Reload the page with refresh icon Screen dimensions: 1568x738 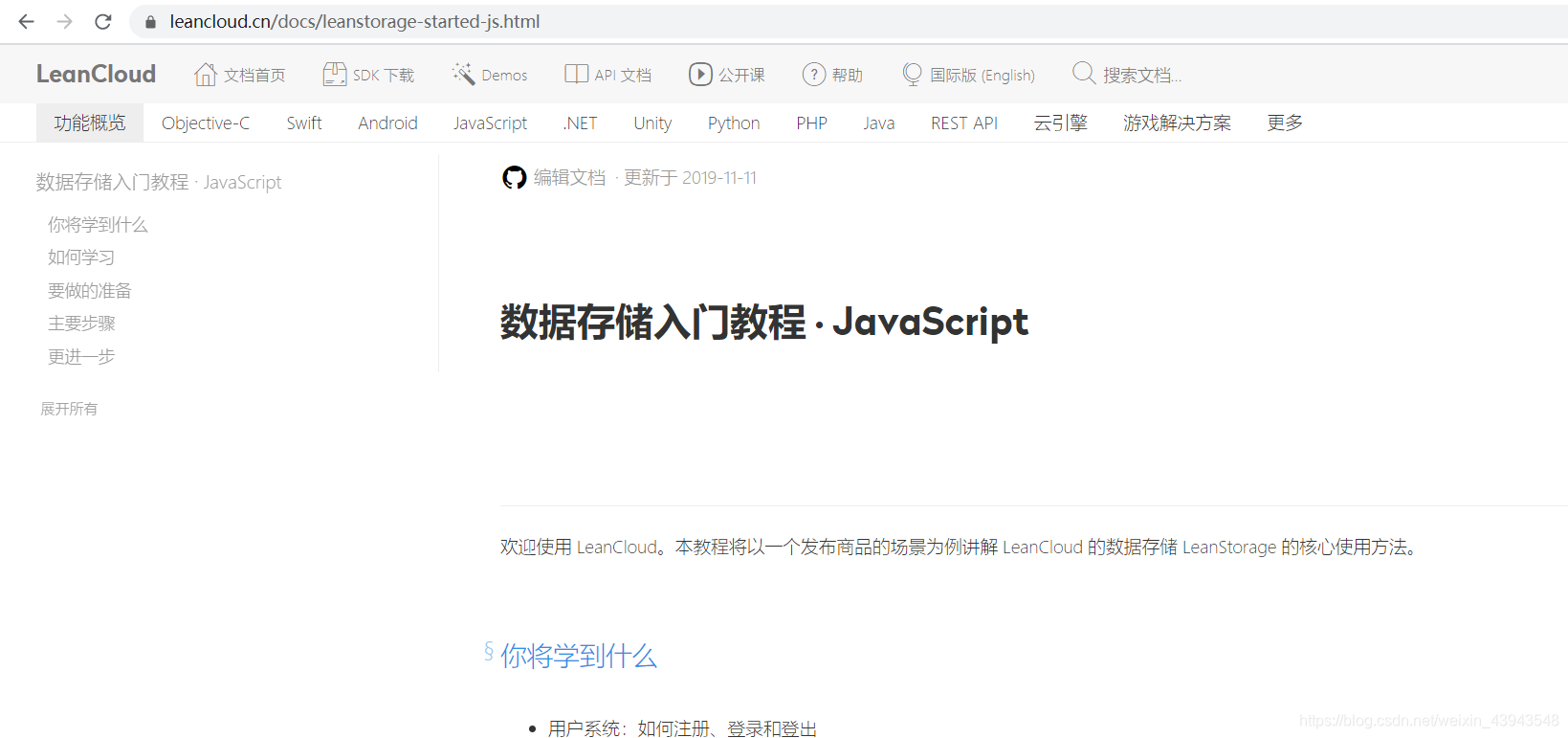click(103, 21)
